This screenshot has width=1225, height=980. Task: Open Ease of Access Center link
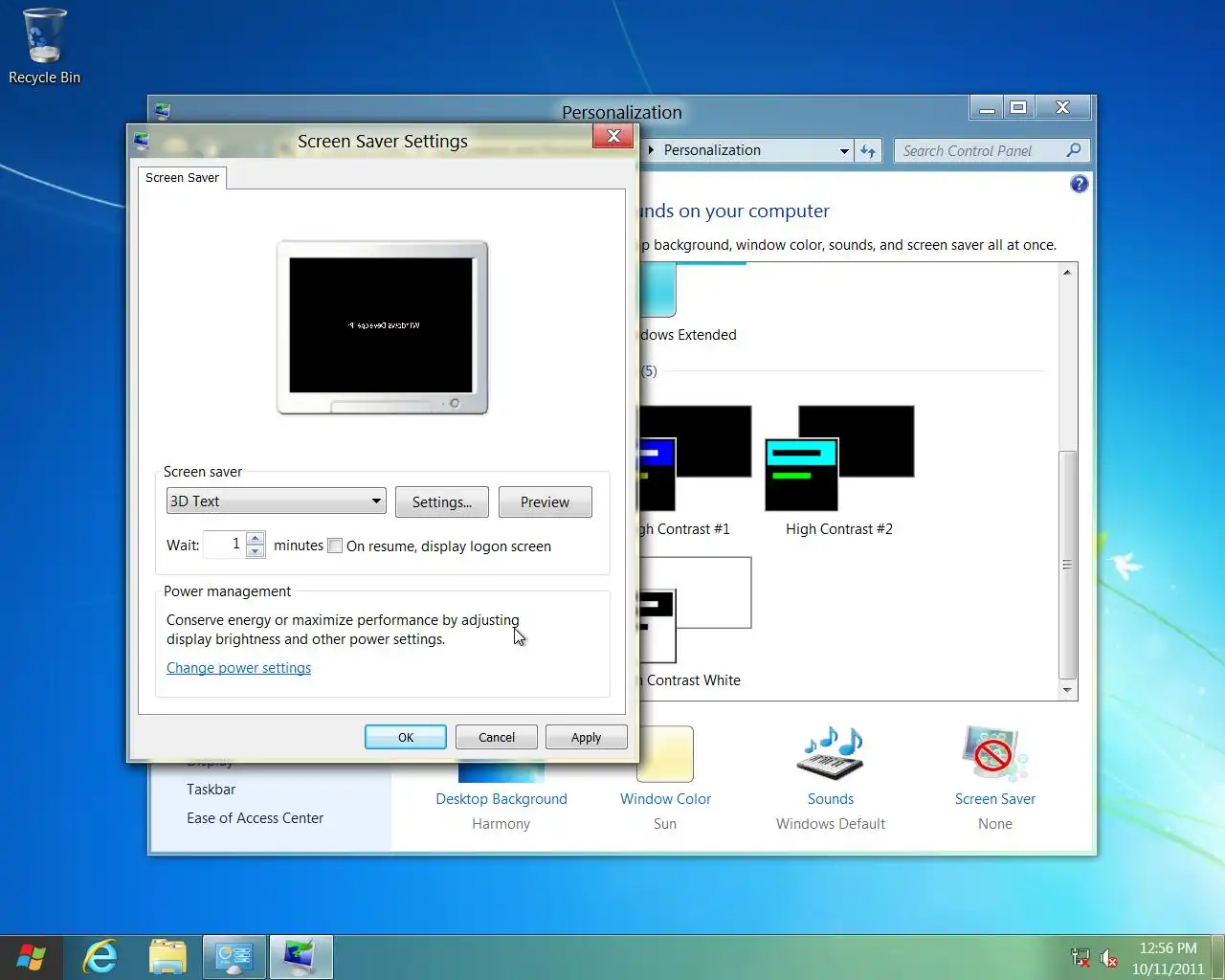coord(255,818)
